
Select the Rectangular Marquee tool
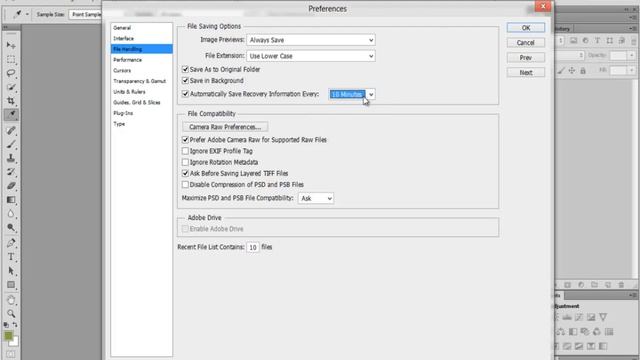(11, 60)
